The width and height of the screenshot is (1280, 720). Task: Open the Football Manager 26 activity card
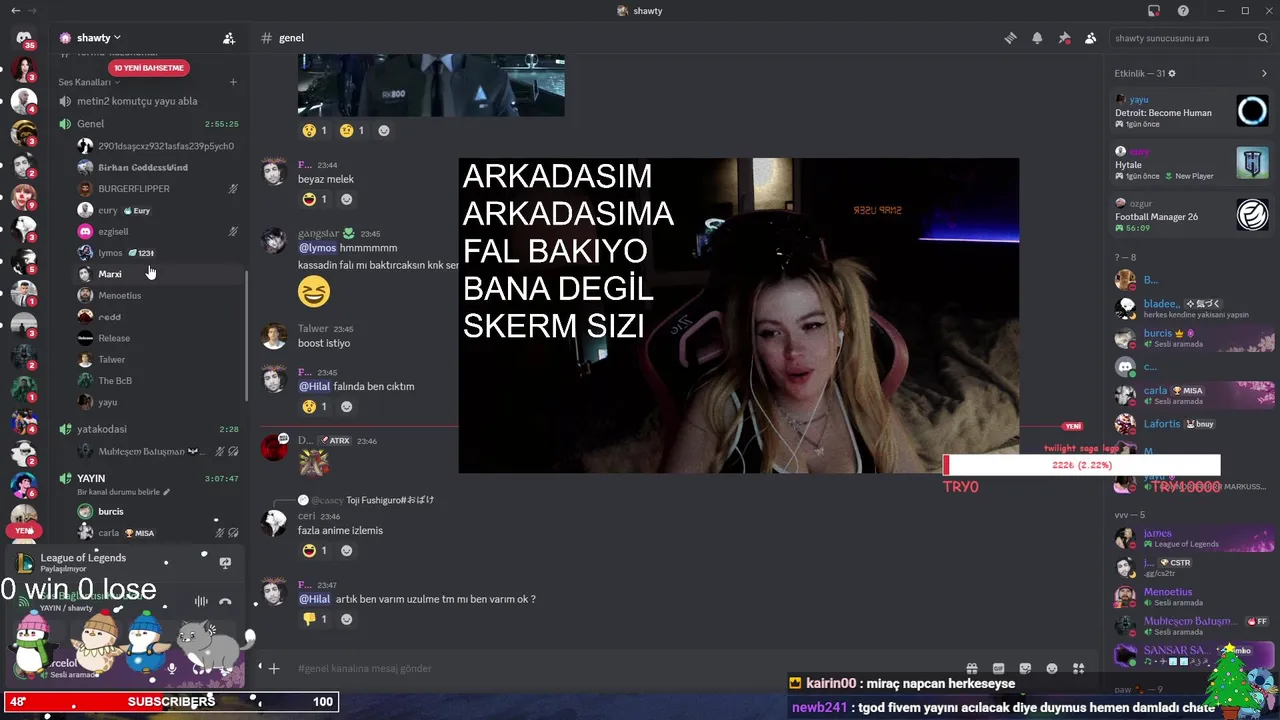tap(1192, 215)
